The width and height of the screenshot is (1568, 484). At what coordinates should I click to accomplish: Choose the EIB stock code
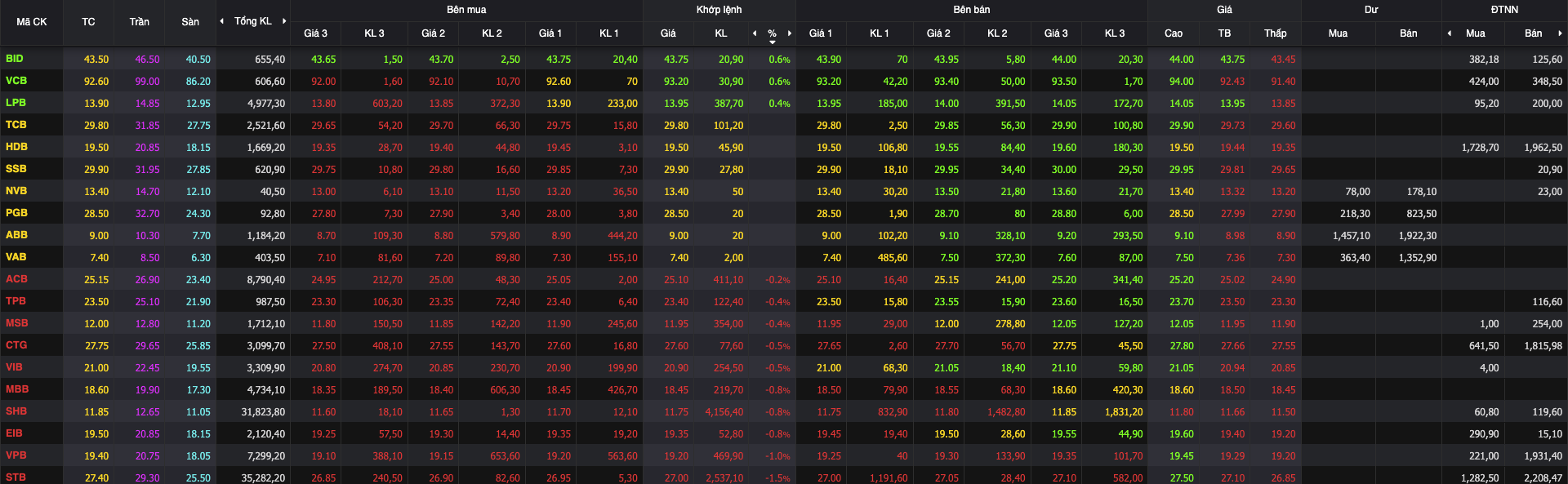click(x=14, y=433)
